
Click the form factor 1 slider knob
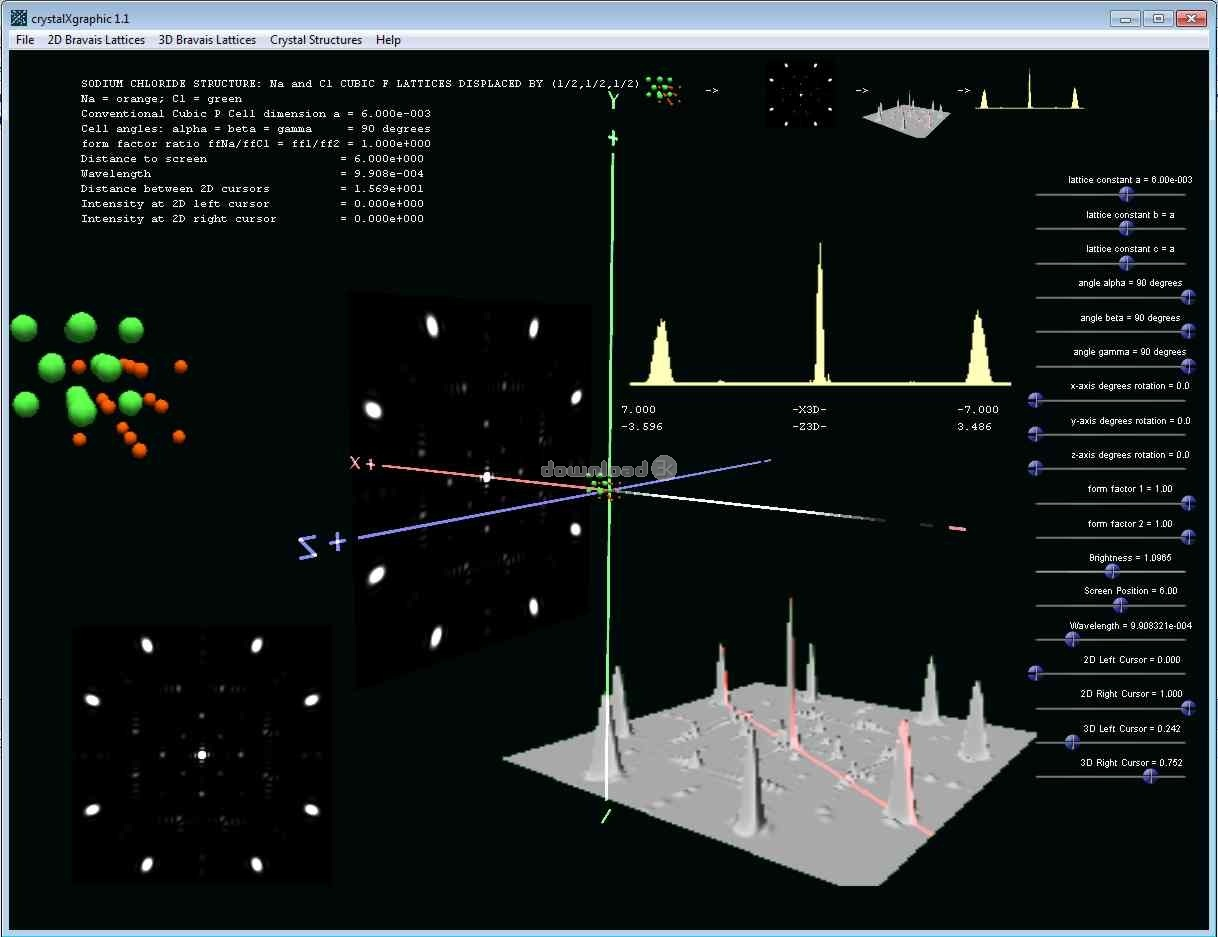(x=1188, y=503)
